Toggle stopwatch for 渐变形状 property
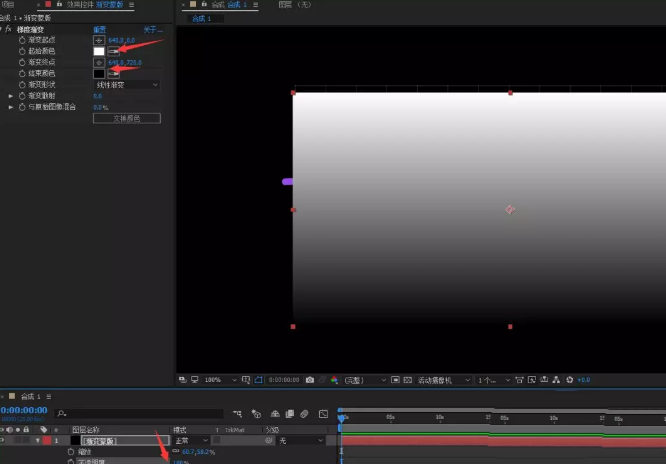666x464 pixels. [x=22, y=85]
